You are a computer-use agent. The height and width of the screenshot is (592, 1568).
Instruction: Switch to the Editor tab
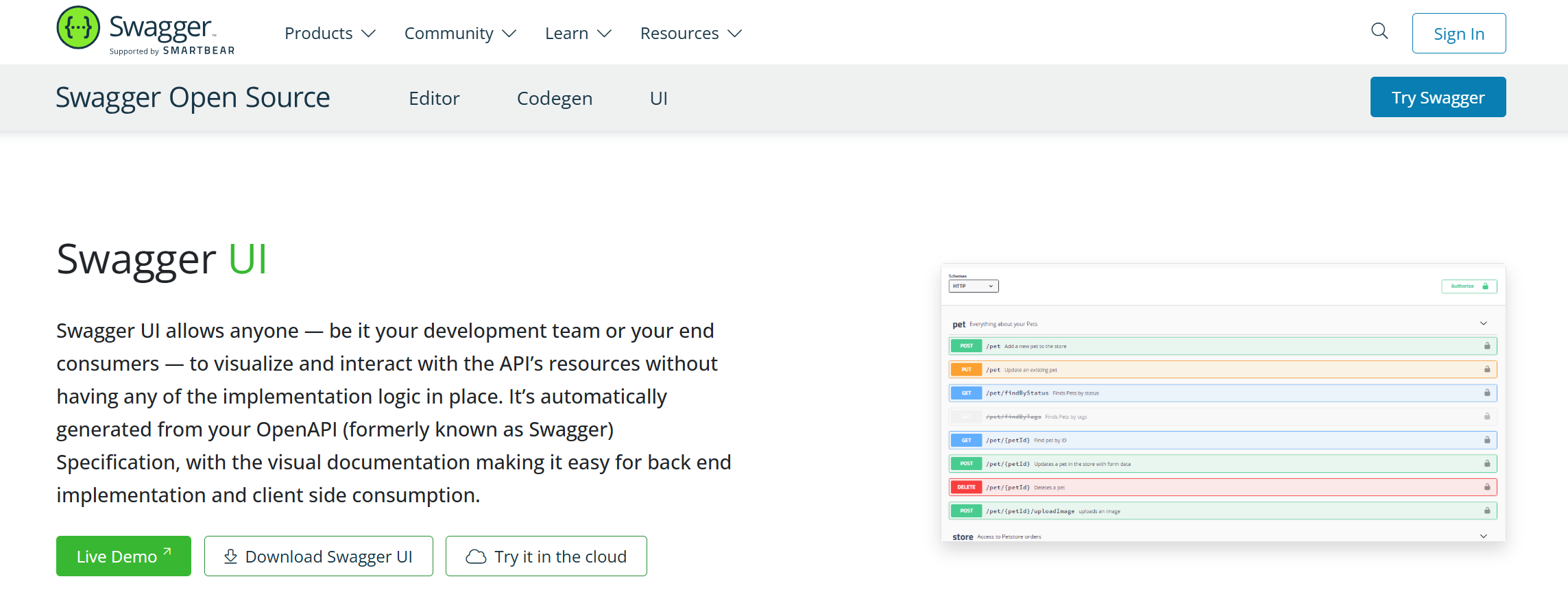434,99
